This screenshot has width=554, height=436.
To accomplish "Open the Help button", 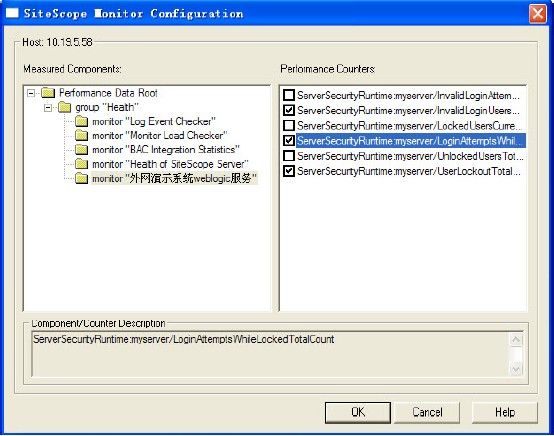I will [x=505, y=412].
